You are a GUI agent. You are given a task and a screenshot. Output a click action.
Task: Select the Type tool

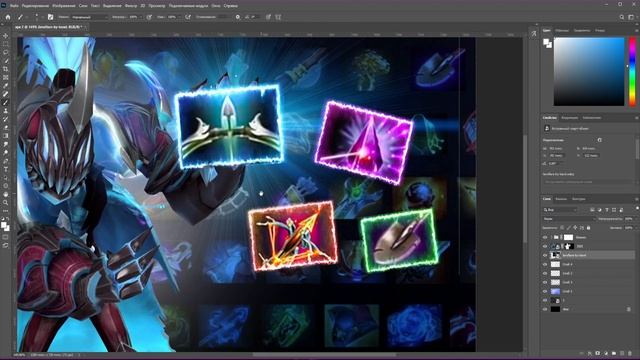pyautogui.click(x=6, y=169)
